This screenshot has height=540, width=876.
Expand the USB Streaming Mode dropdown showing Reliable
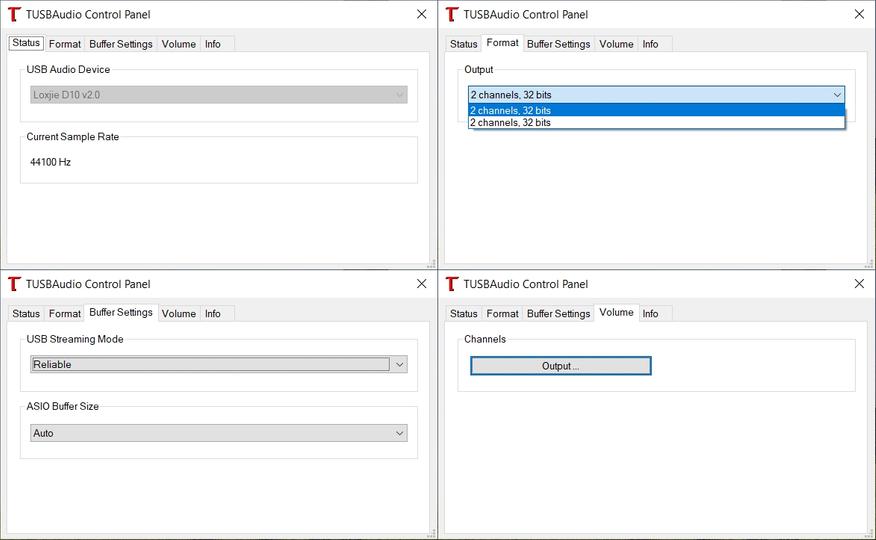[218, 365]
